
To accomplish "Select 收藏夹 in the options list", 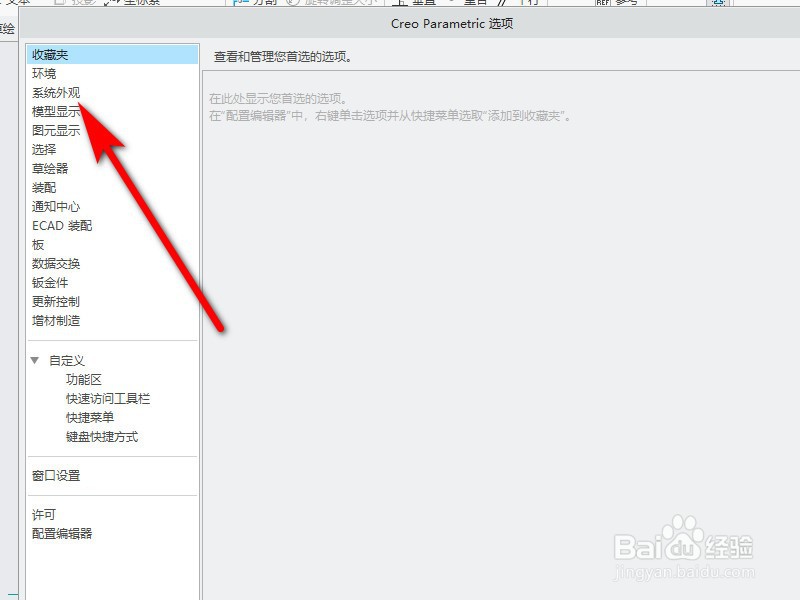I will (112, 55).
